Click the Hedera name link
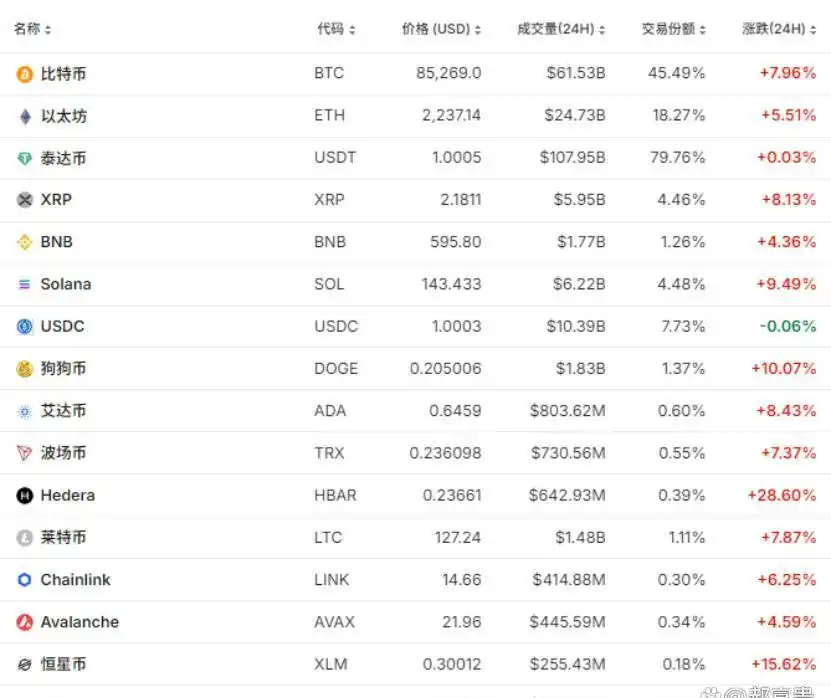The width and height of the screenshot is (831, 698). 68,495
